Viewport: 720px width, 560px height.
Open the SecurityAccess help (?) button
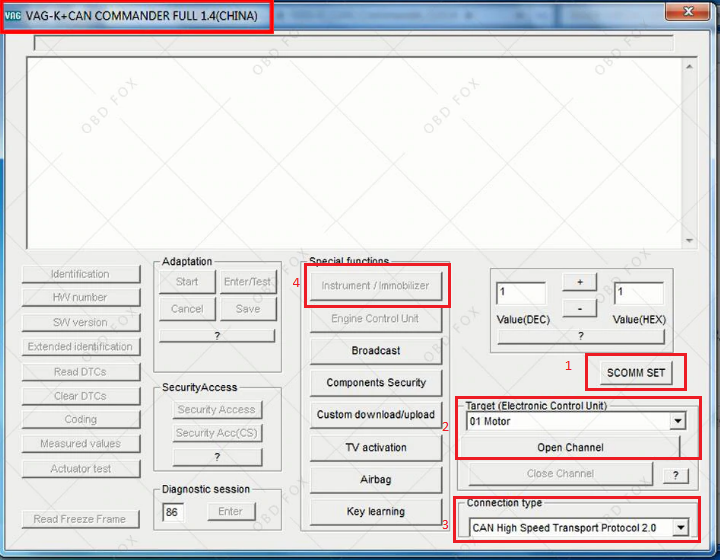217,457
